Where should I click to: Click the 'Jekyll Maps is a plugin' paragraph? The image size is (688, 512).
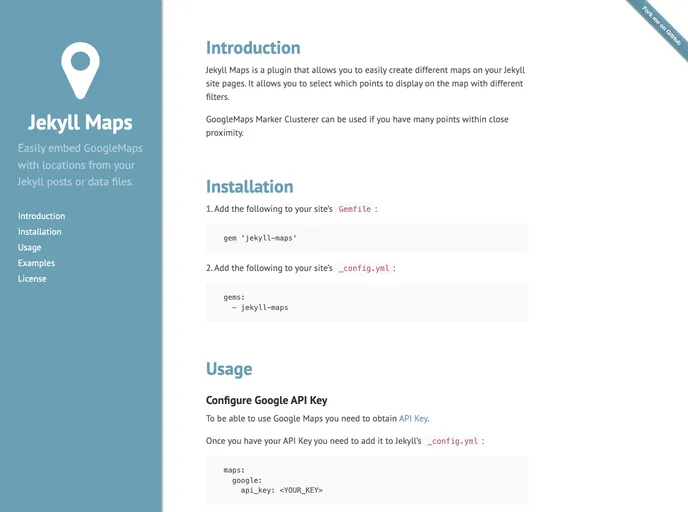click(365, 83)
